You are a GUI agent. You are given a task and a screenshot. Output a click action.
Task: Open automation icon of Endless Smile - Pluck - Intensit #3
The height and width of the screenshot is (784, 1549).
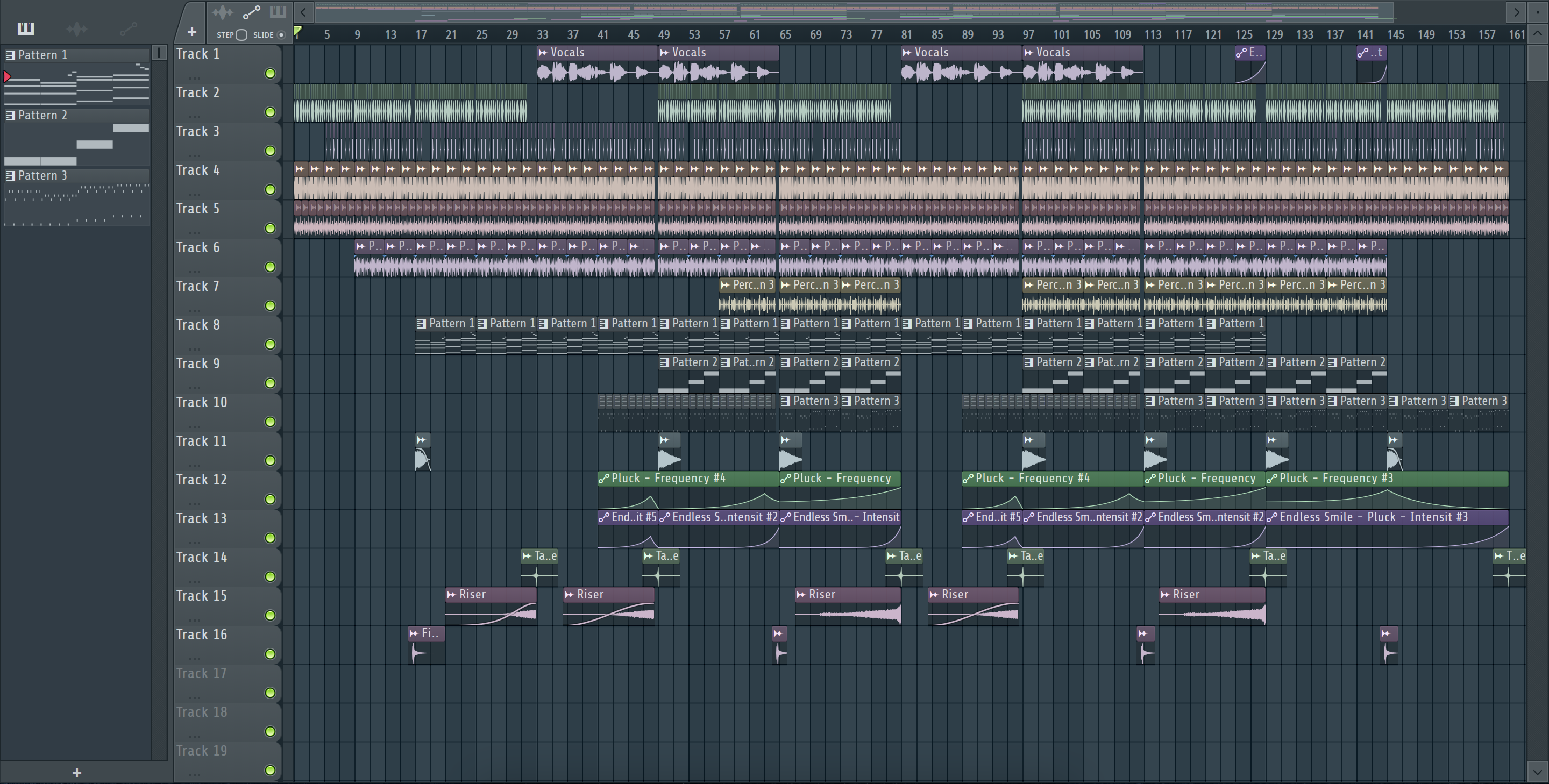pos(1273,518)
